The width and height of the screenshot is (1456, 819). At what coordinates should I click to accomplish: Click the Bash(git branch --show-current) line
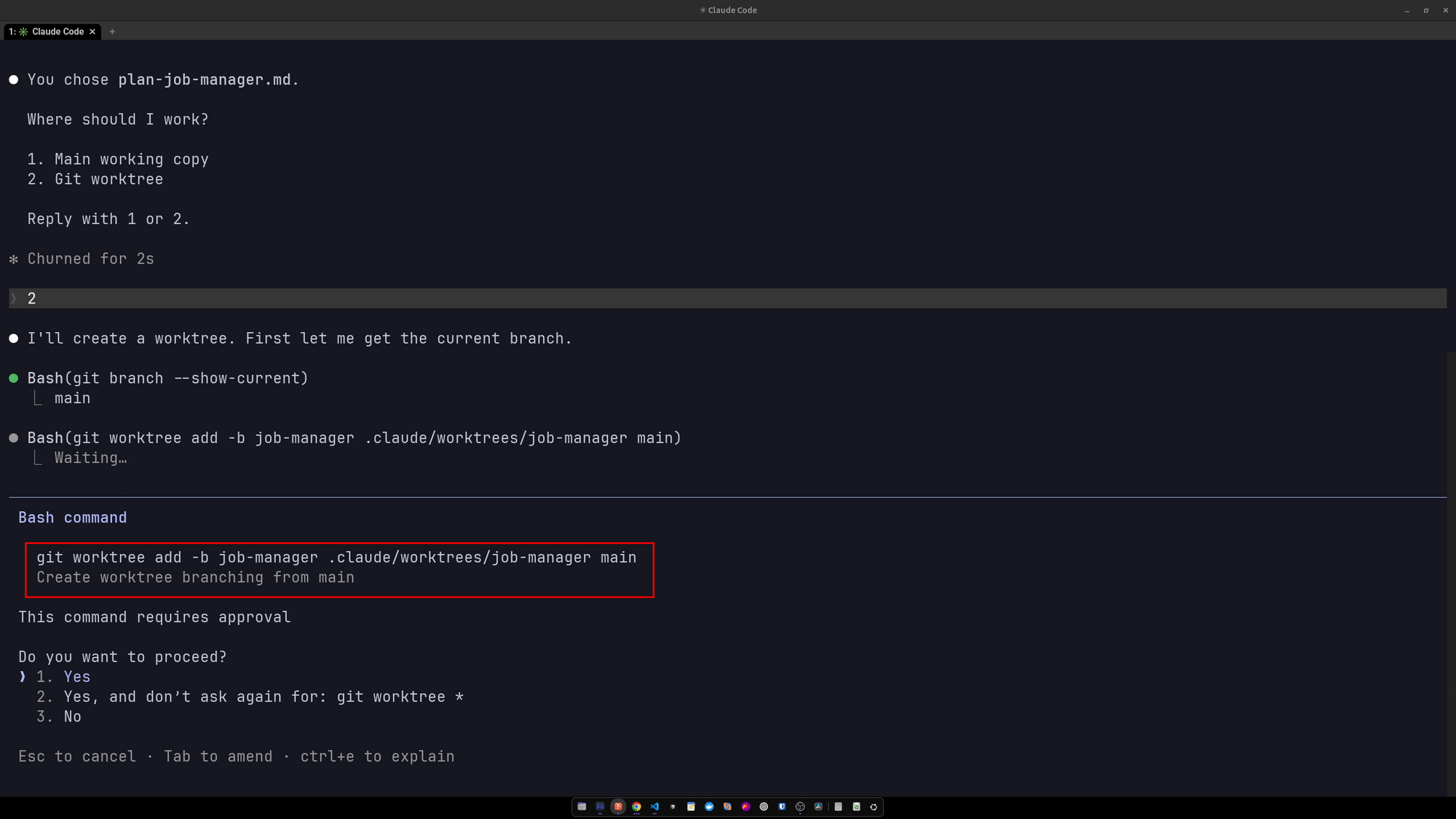[167, 379]
